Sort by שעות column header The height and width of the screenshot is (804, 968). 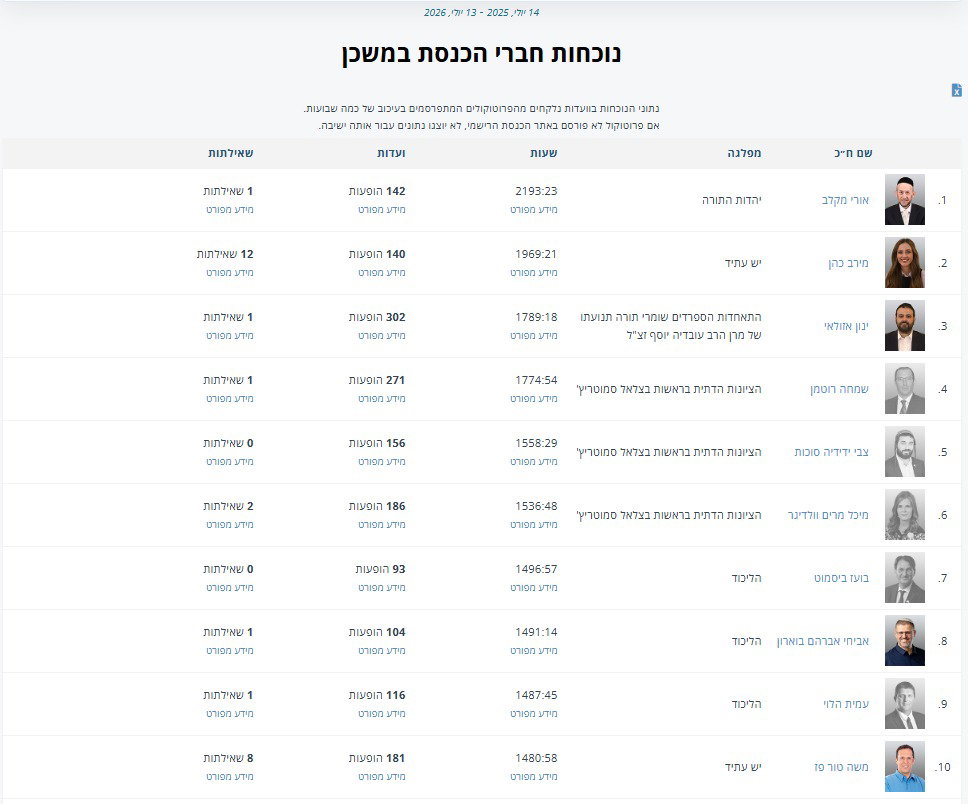pyautogui.click(x=543, y=153)
